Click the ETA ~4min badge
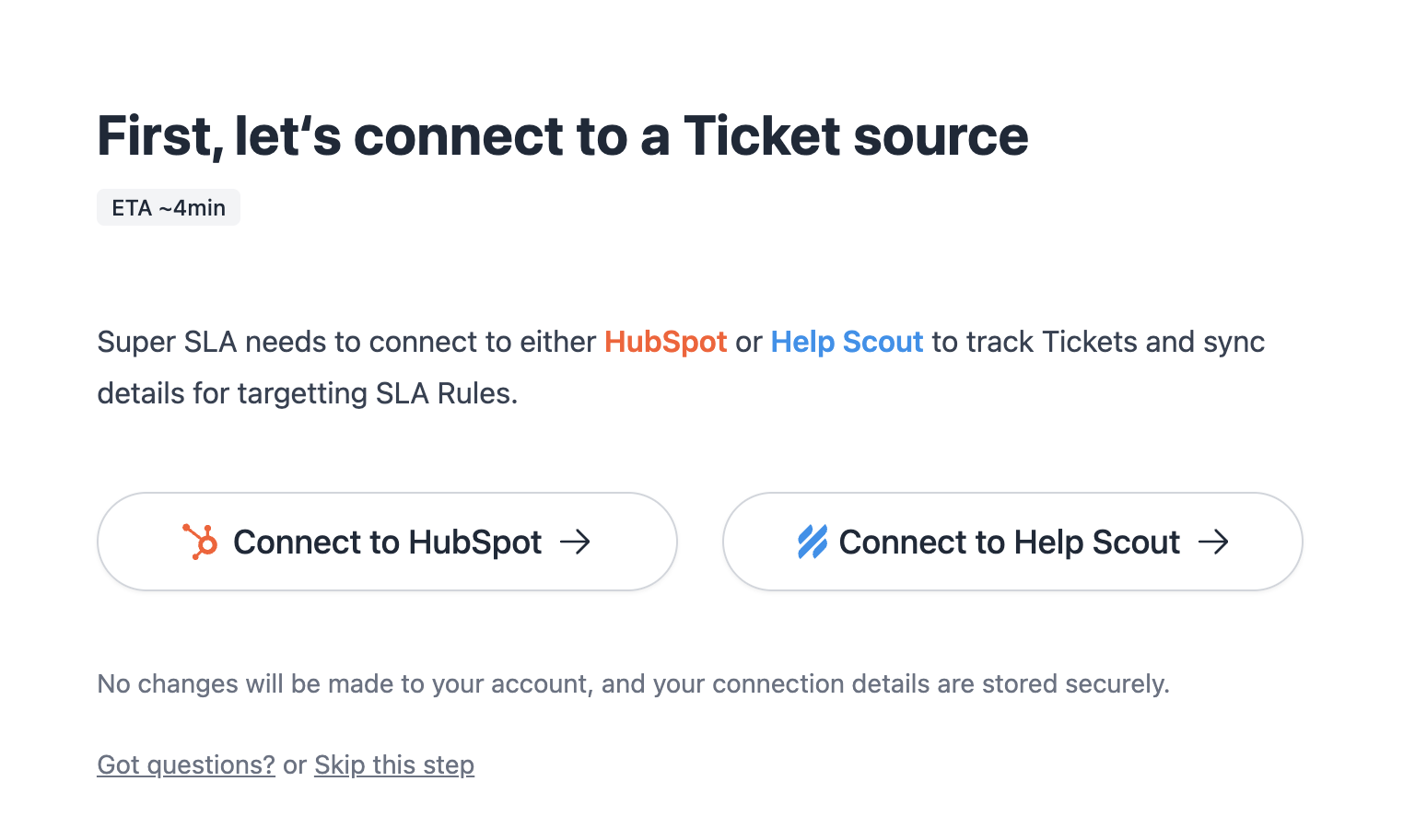Viewport: 1415px width, 840px height. coord(169,207)
